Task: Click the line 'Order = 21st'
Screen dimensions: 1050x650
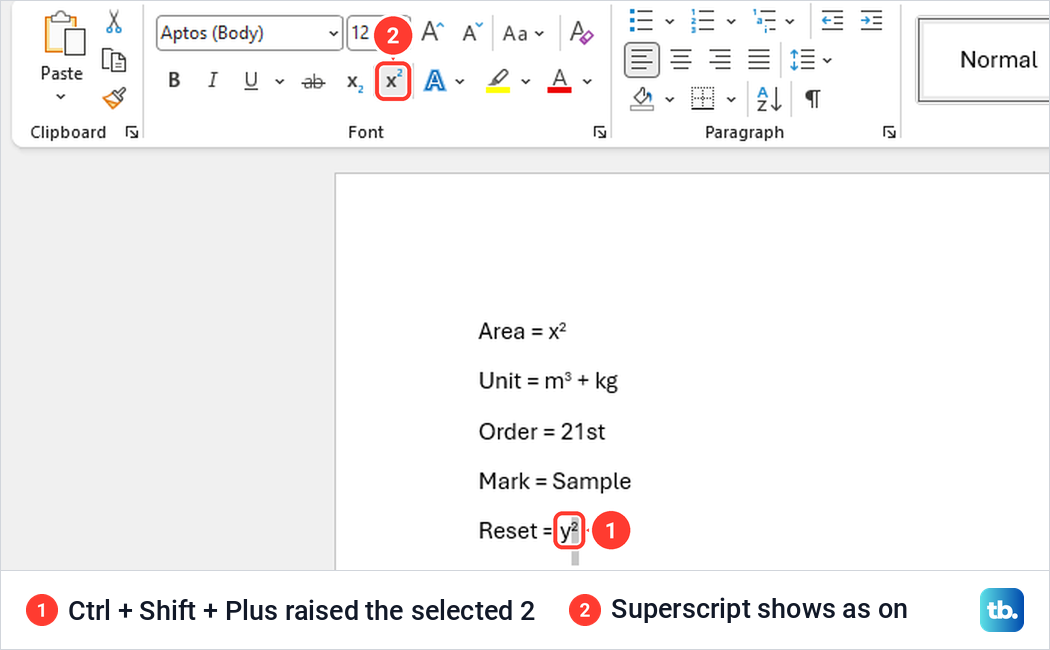Action: coord(542,432)
